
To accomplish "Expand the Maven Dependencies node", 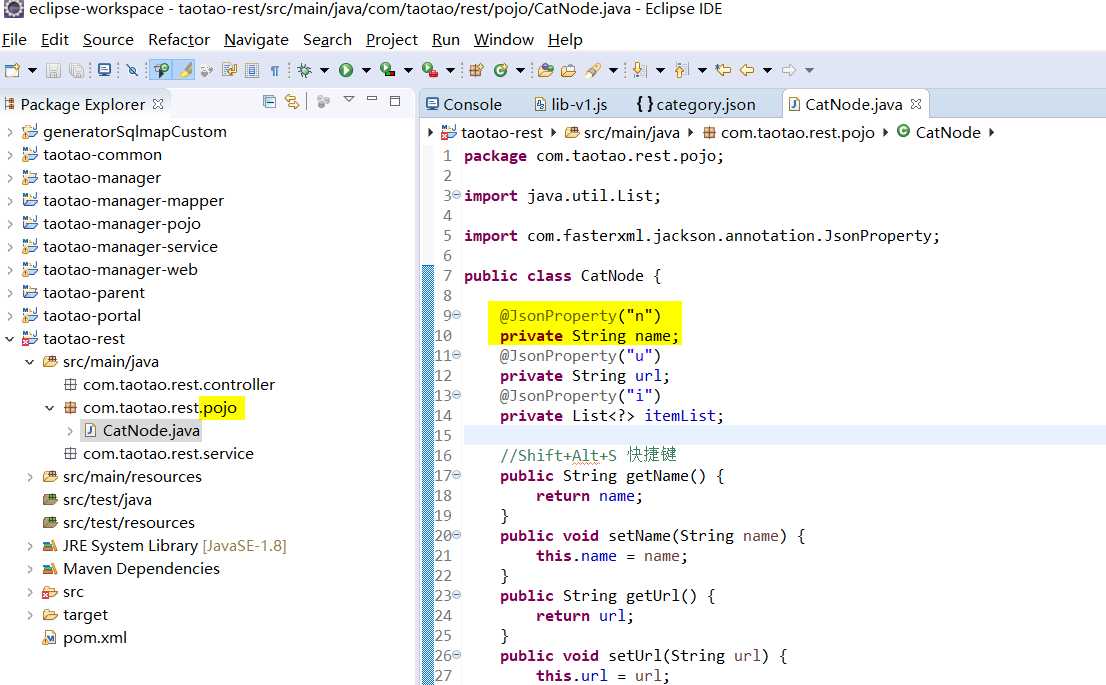I will pyautogui.click(x=30, y=569).
